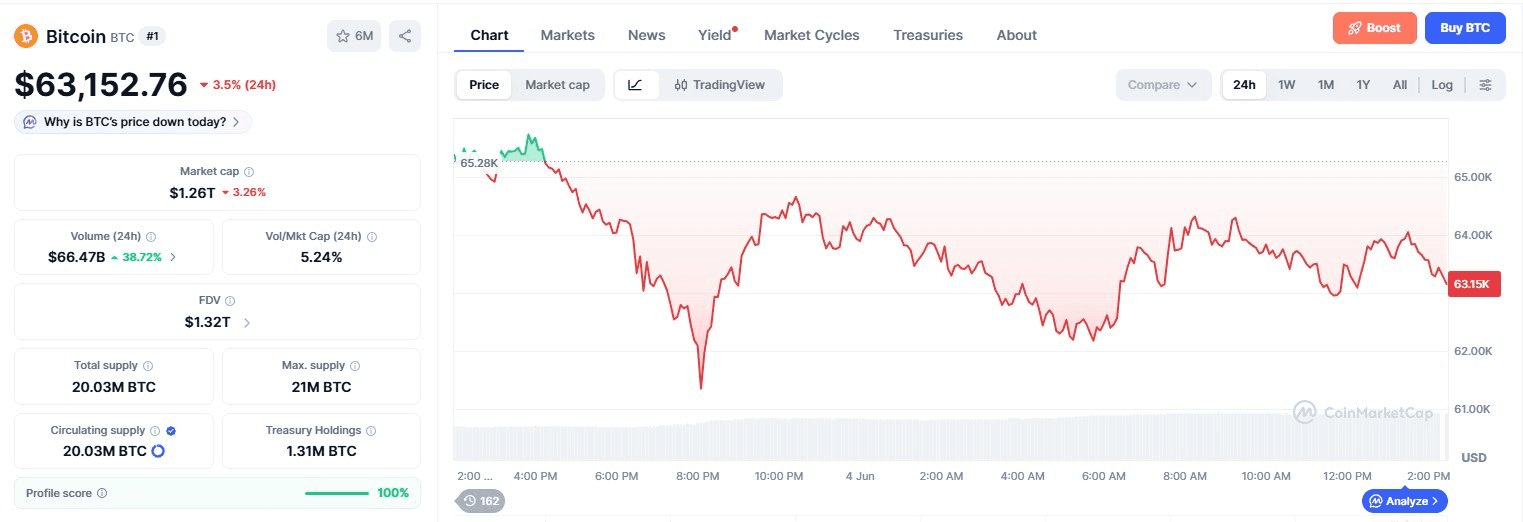Toggle Log scale on chart
This screenshot has width=1523, height=522.
(1442, 85)
